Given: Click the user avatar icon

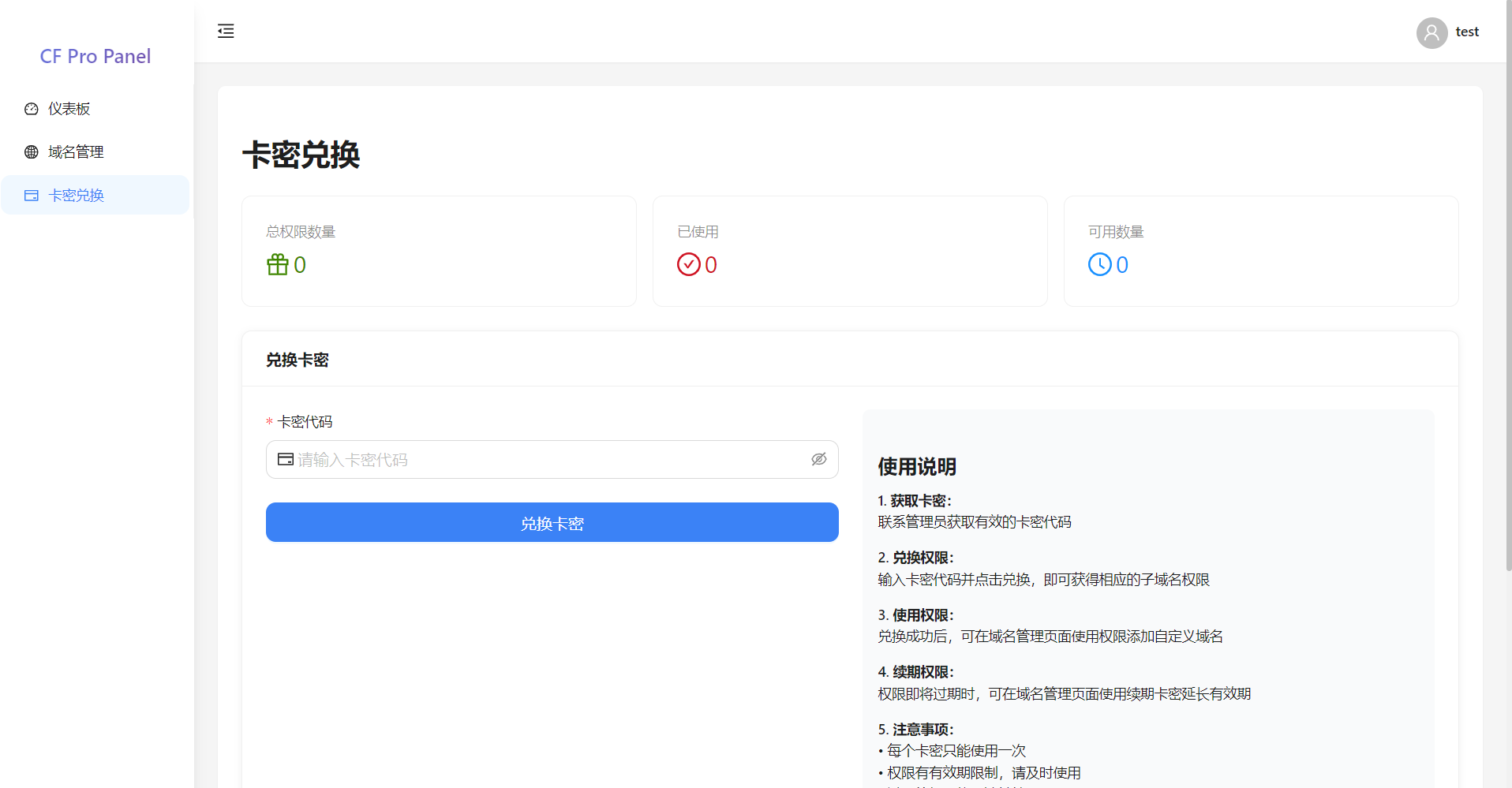Looking at the screenshot, I should [1431, 32].
